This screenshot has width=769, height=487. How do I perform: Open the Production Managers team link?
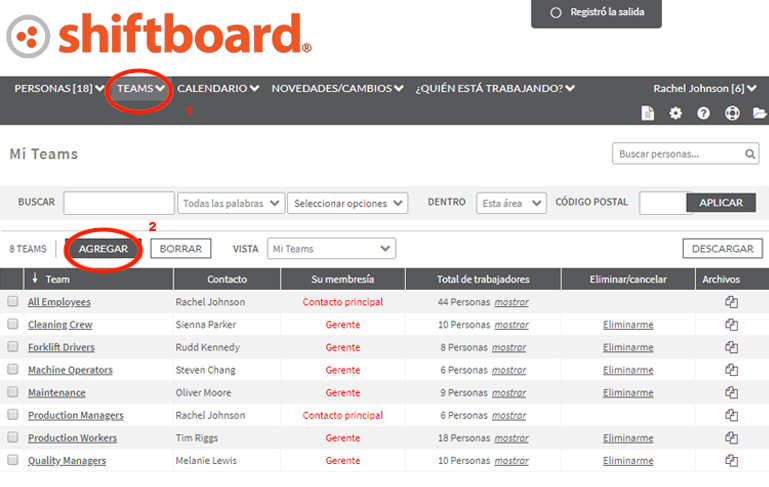click(x=76, y=415)
